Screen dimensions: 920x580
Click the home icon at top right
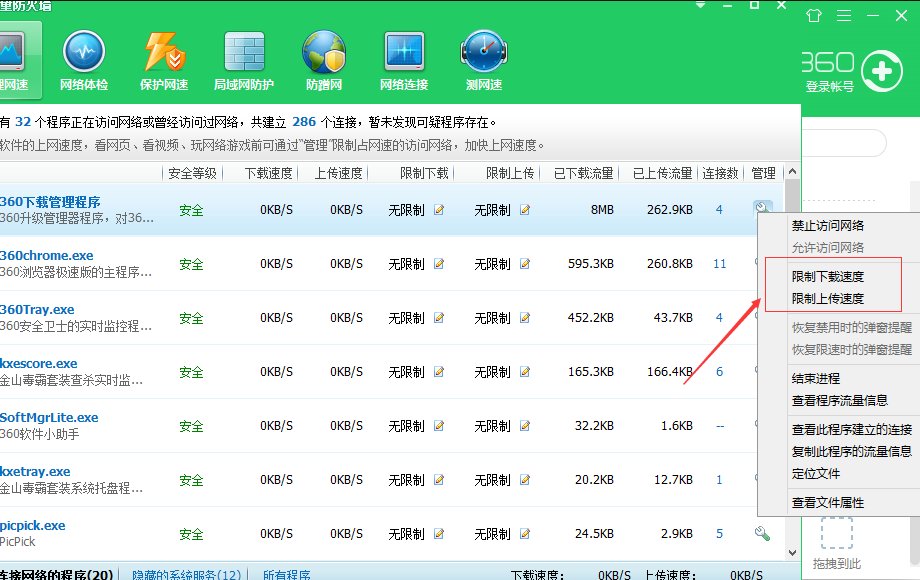coord(813,17)
